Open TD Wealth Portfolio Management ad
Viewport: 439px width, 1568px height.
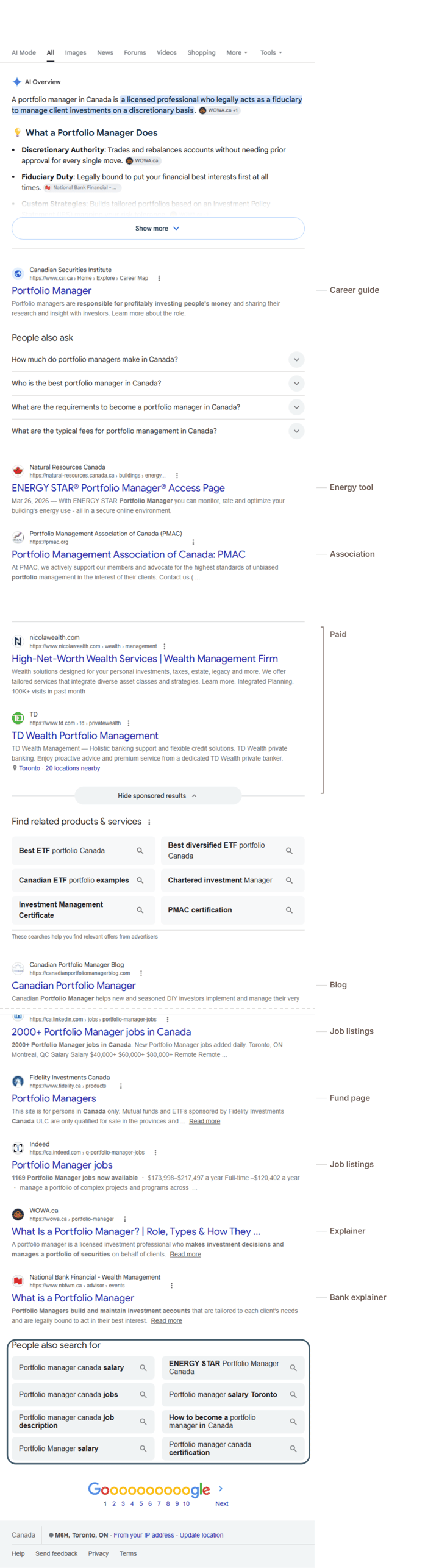(x=85, y=736)
